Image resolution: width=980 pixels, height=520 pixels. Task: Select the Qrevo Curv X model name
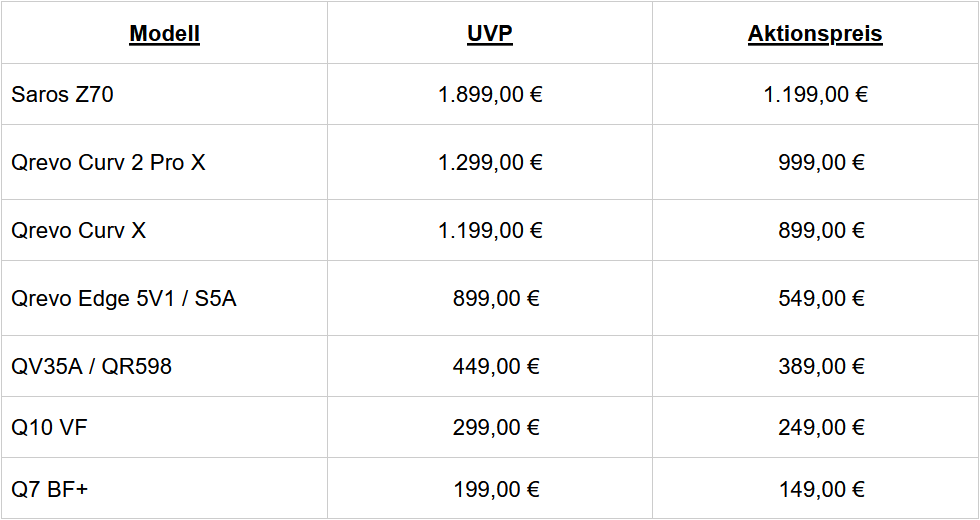tap(78, 230)
